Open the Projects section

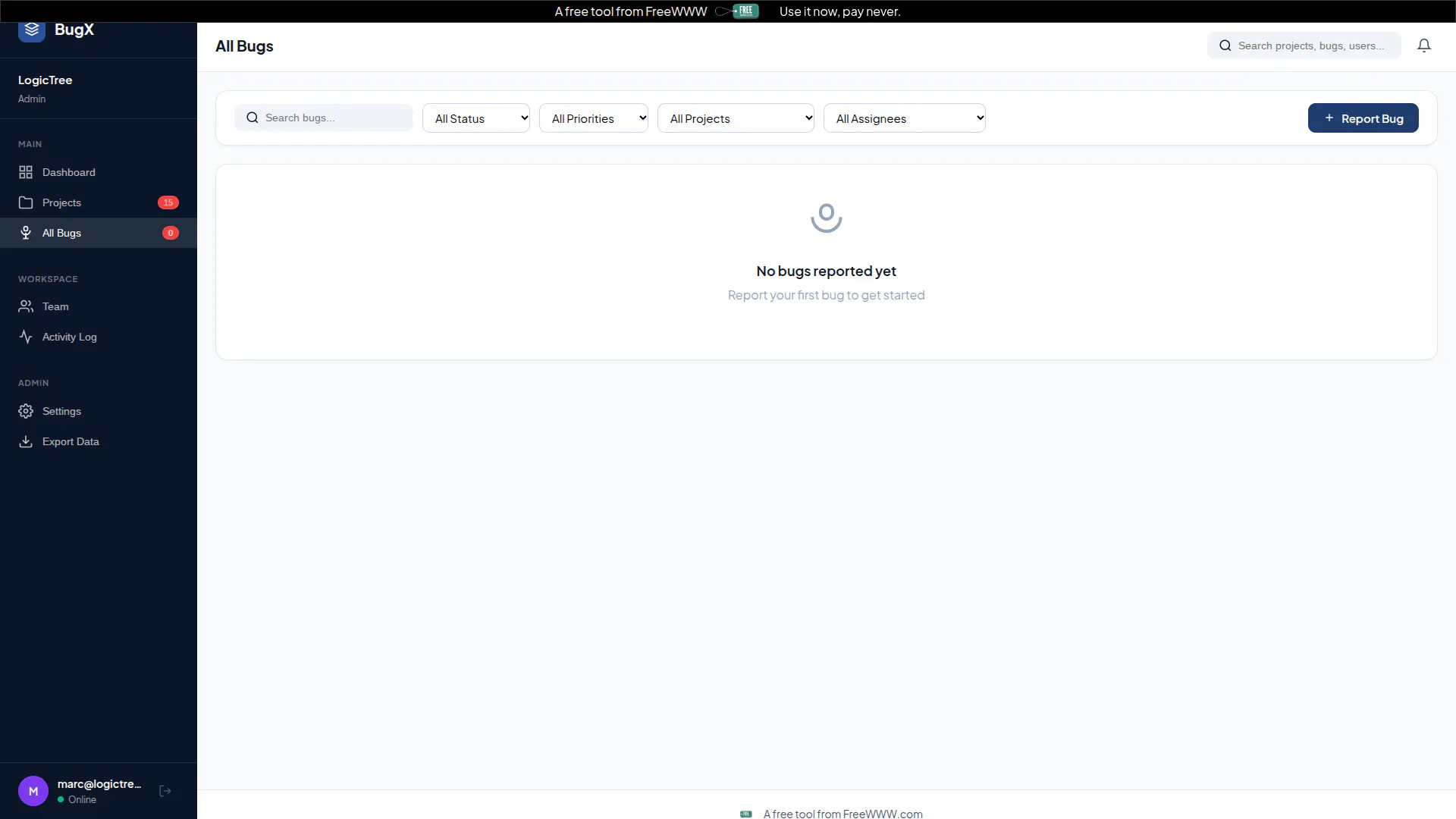(x=99, y=202)
